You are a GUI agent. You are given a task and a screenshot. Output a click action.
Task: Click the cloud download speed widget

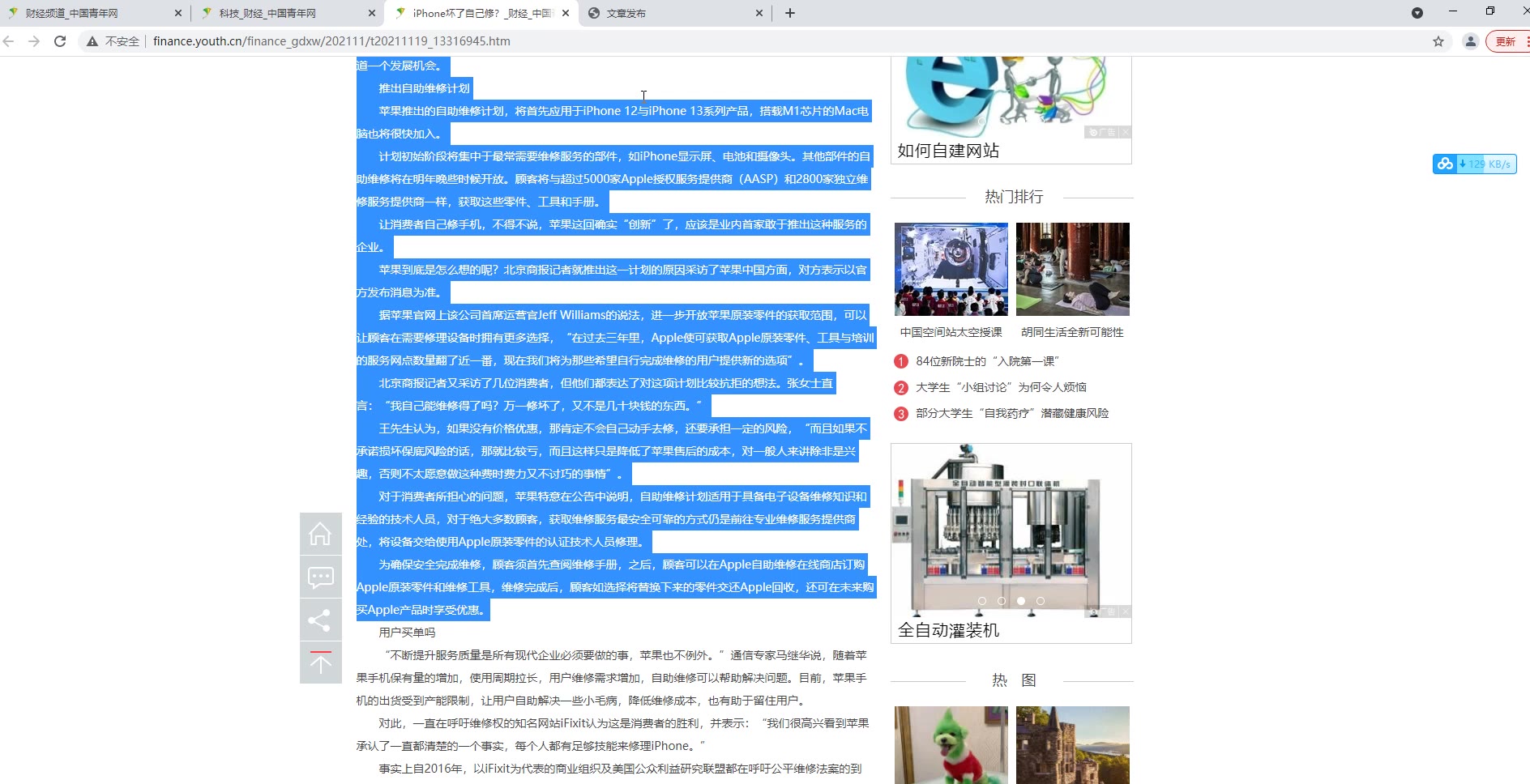(1474, 164)
